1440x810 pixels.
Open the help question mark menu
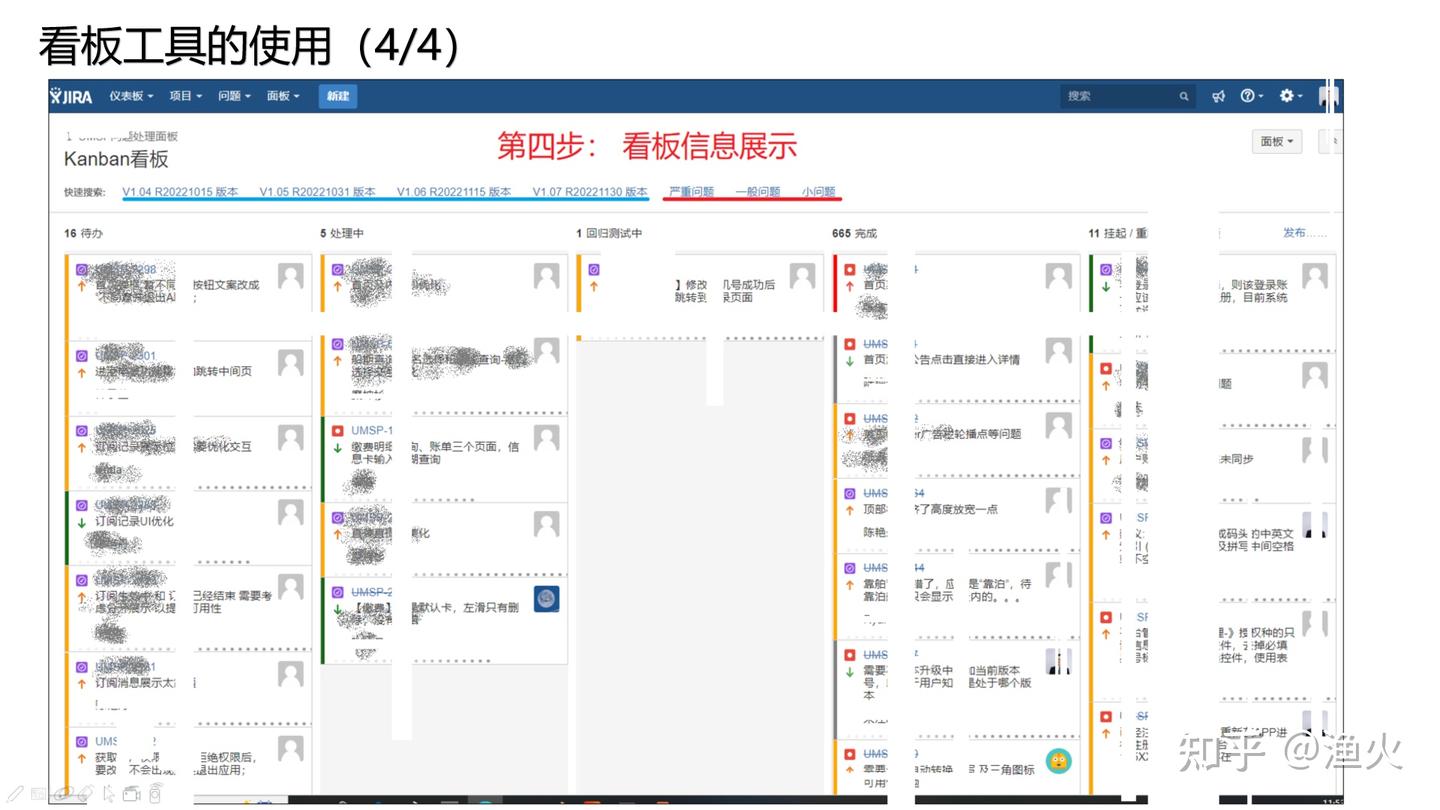tap(1250, 96)
